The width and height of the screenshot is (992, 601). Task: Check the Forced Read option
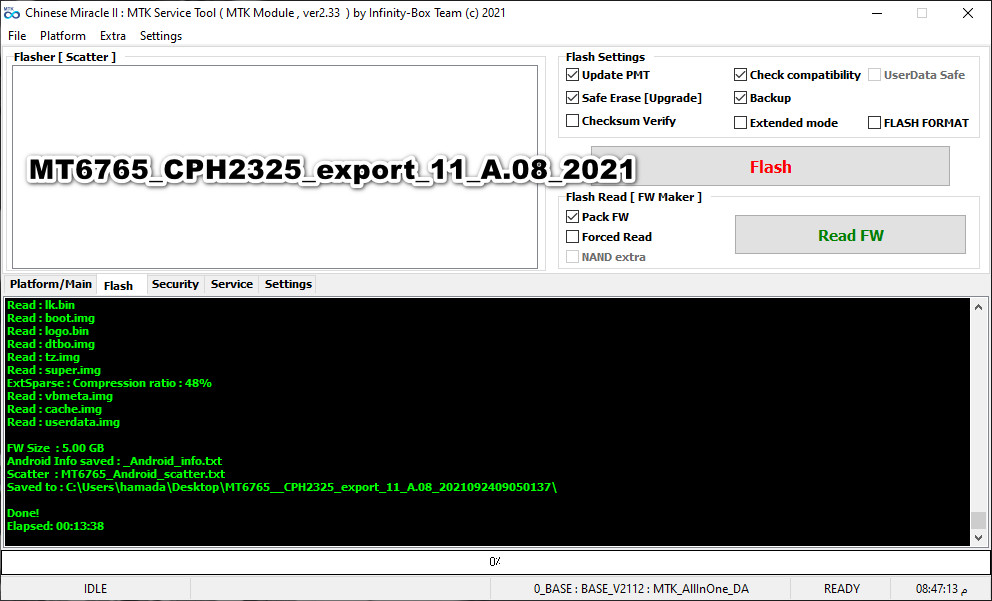574,236
